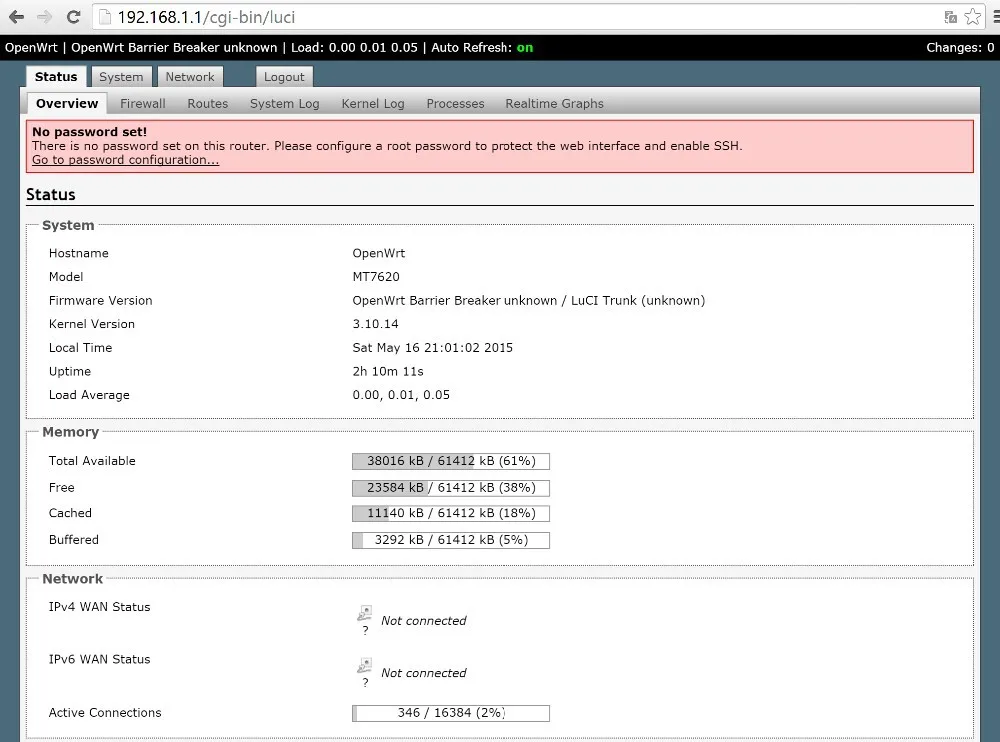Switch to the Routes subtab
1000x742 pixels.
click(208, 103)
